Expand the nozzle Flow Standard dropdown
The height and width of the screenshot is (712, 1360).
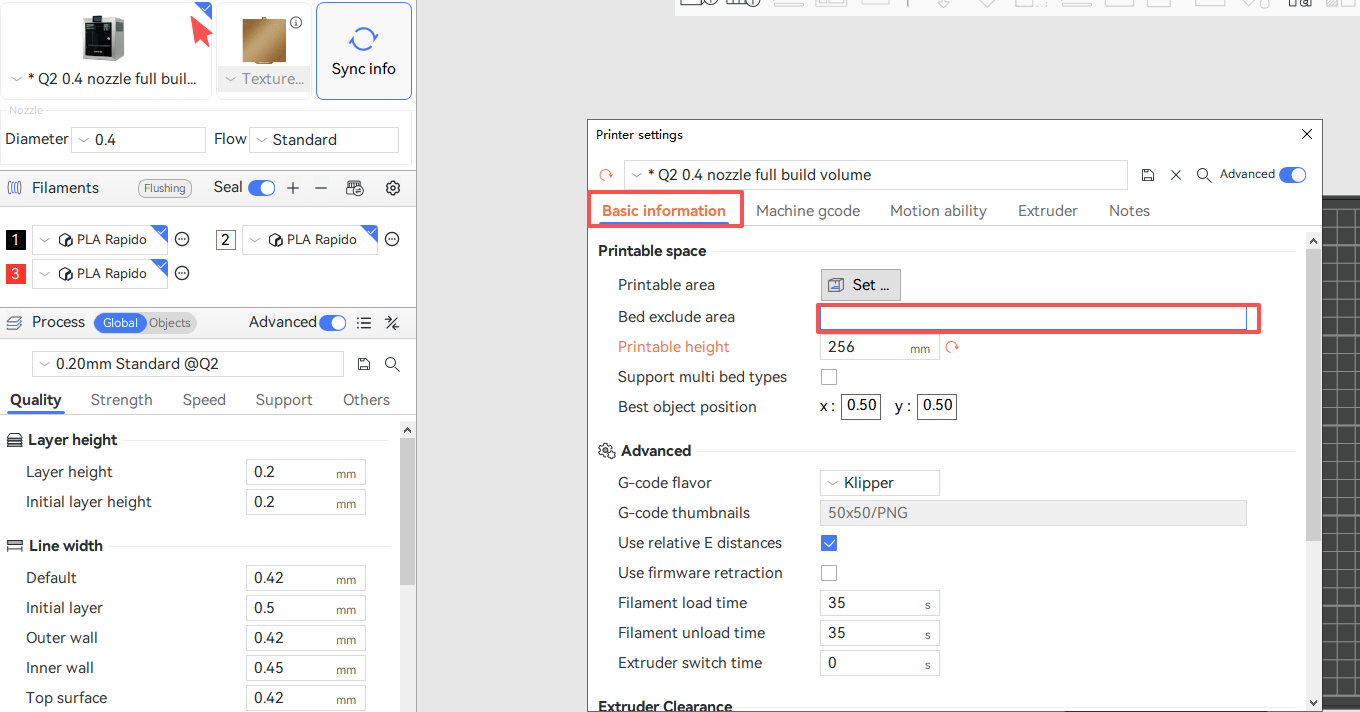(323, 140)
